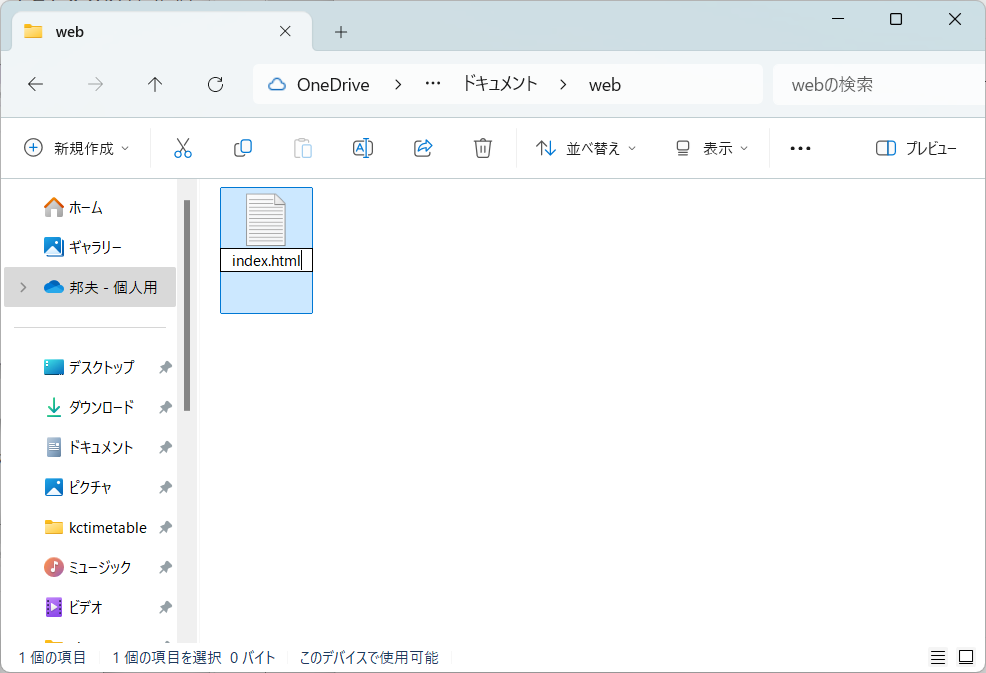The height and width of the screenshot is (673, 986).
Task: Refresh the folder view
Action: [x=215, y=84]
